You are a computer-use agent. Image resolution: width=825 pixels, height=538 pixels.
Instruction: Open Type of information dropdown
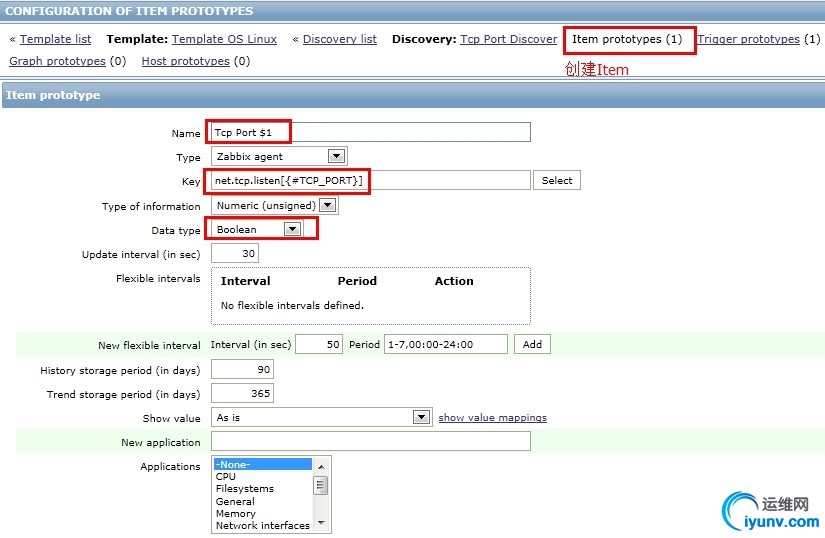(x=274, y=205)
